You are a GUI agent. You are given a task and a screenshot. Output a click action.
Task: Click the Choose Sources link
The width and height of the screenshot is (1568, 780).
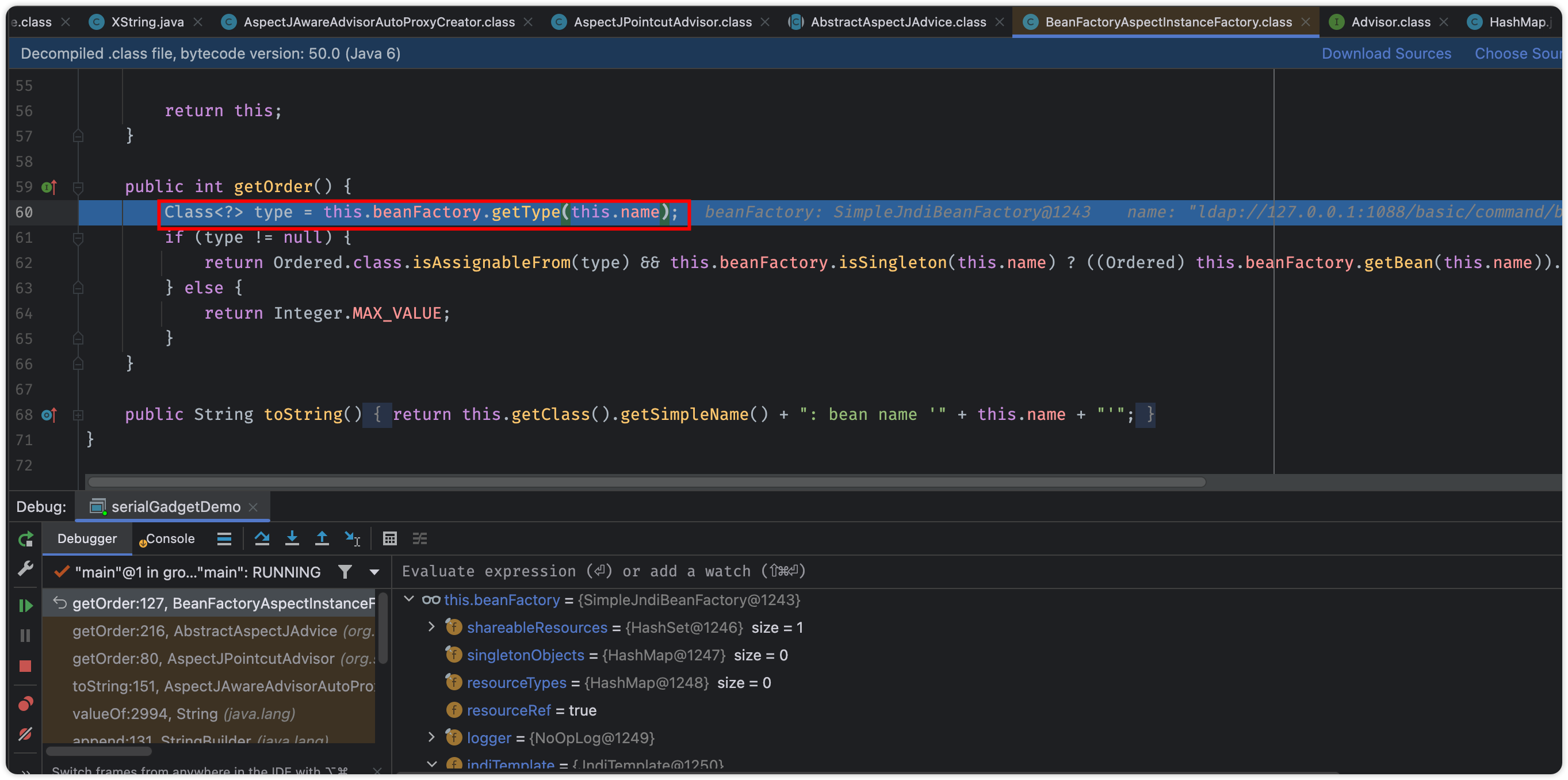click(x=1518, y=53)
